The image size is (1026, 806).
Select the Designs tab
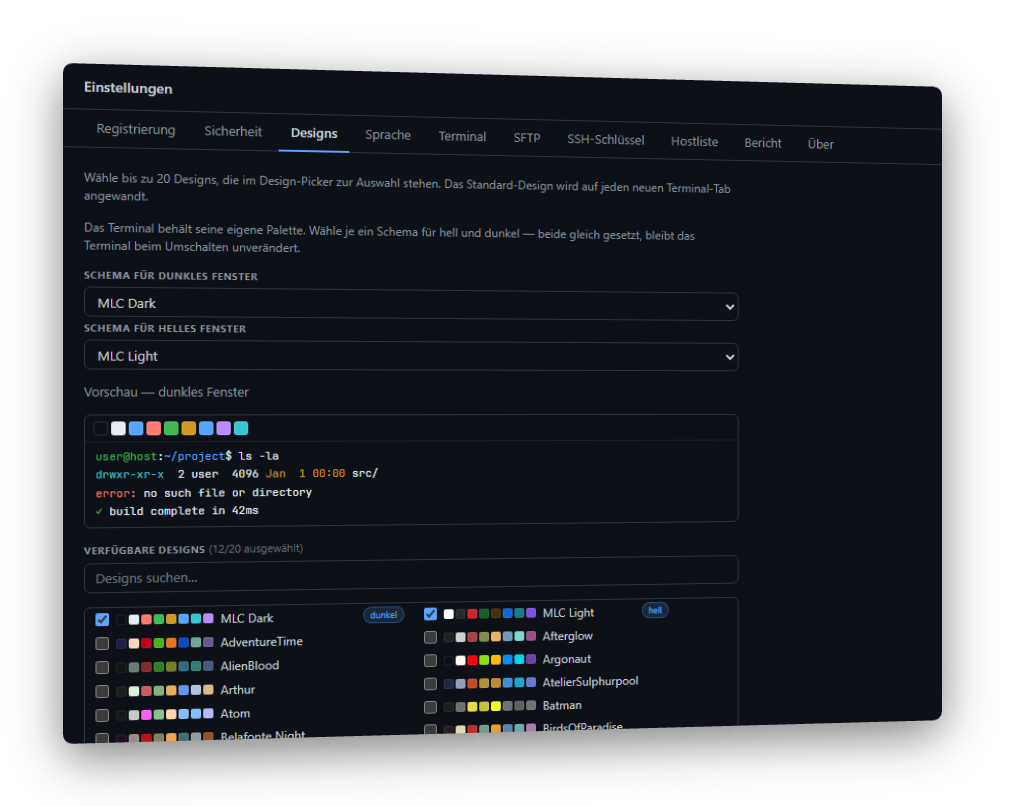point(314,133)
